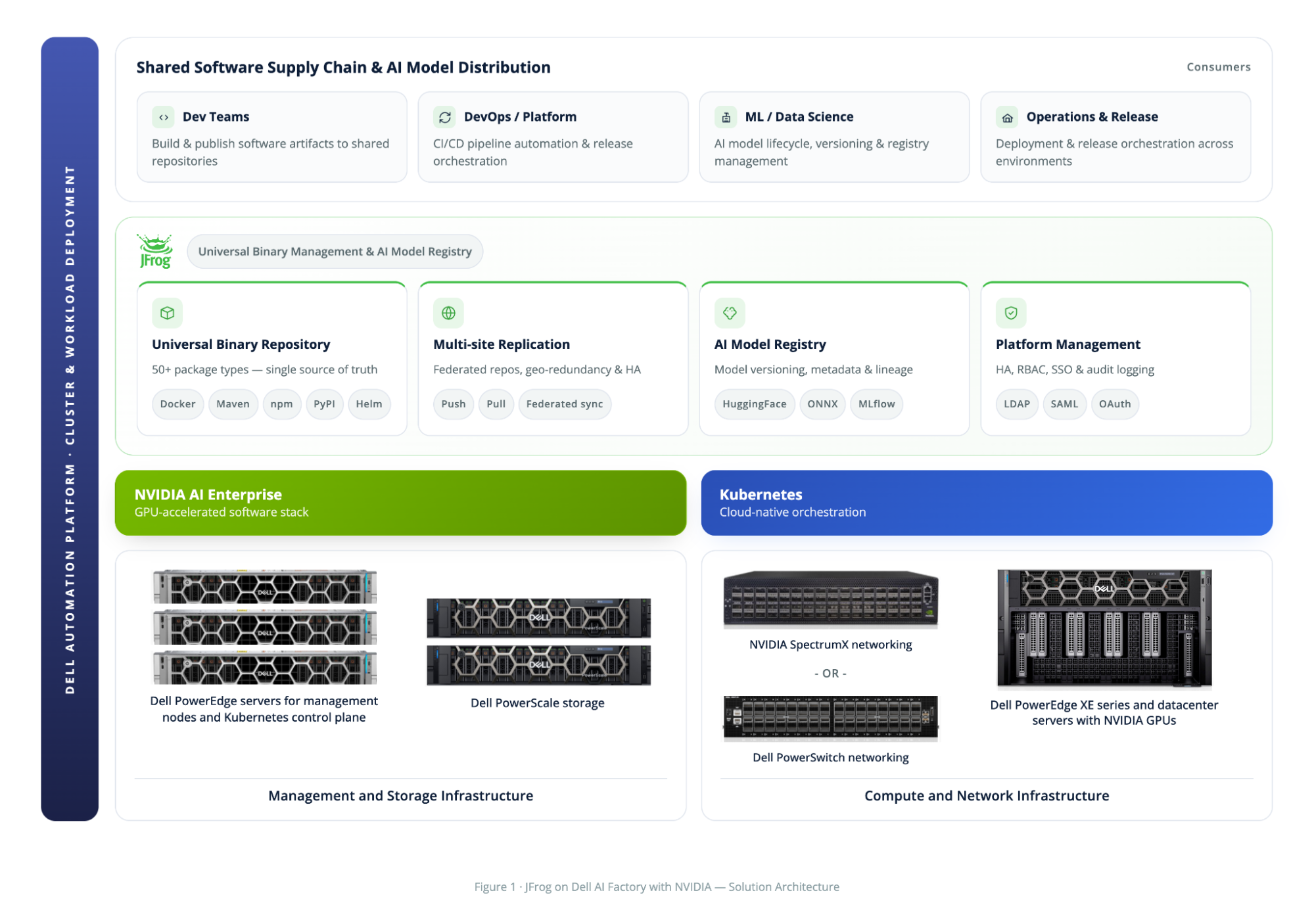1314x924 pixels.
Task: Click the DevOps / Platform card title
Action: pyautogui.click(x=520, y=117)
